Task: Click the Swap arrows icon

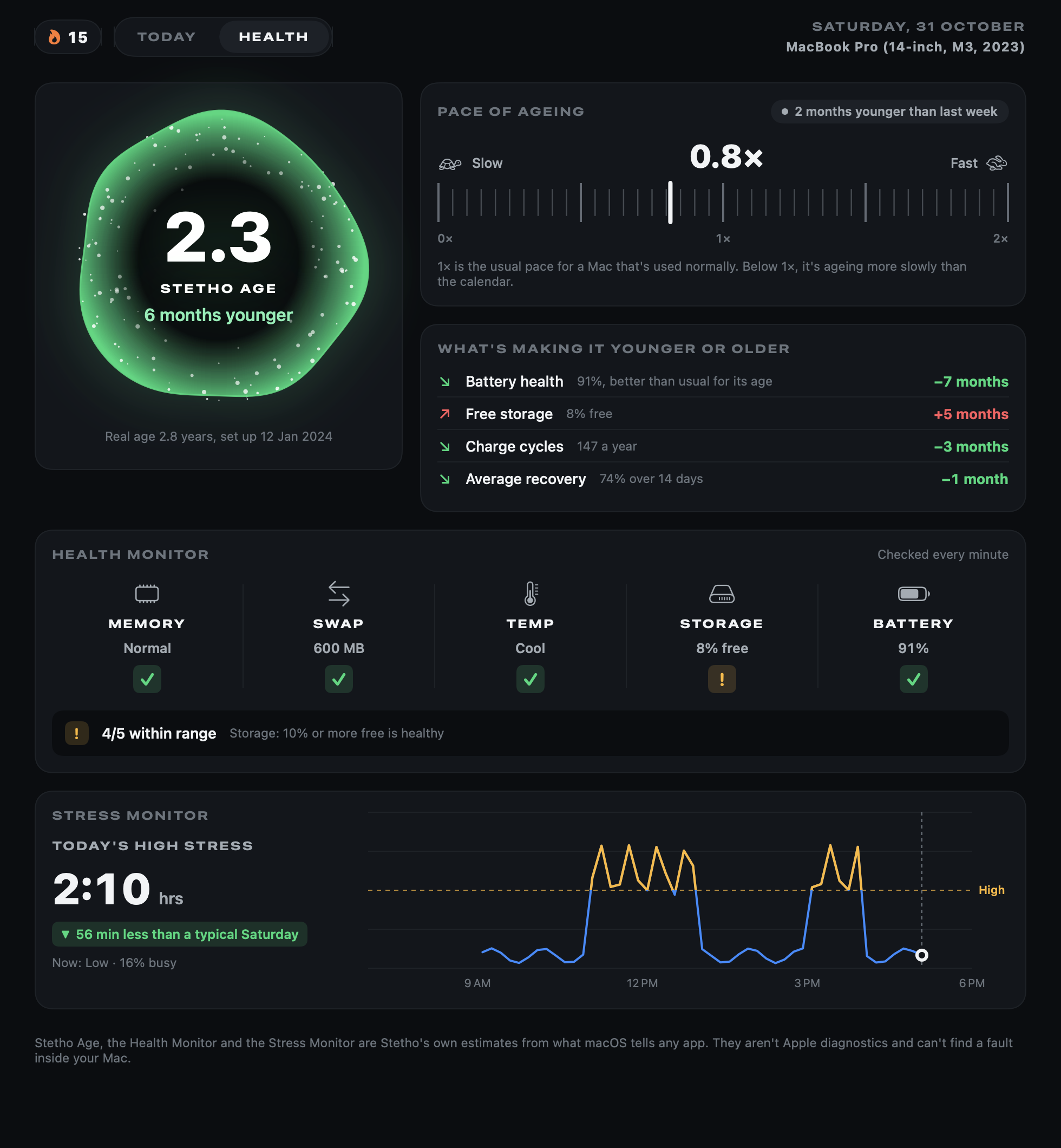Action: pyautogui.click(x=339, y=594)
